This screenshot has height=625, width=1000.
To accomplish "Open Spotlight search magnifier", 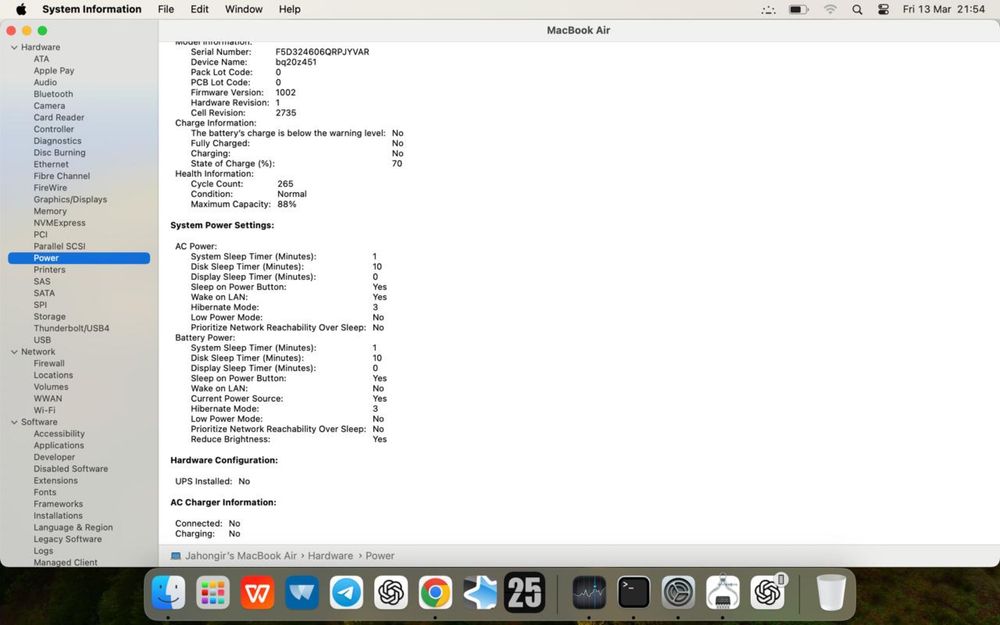I will pos(857,10).
